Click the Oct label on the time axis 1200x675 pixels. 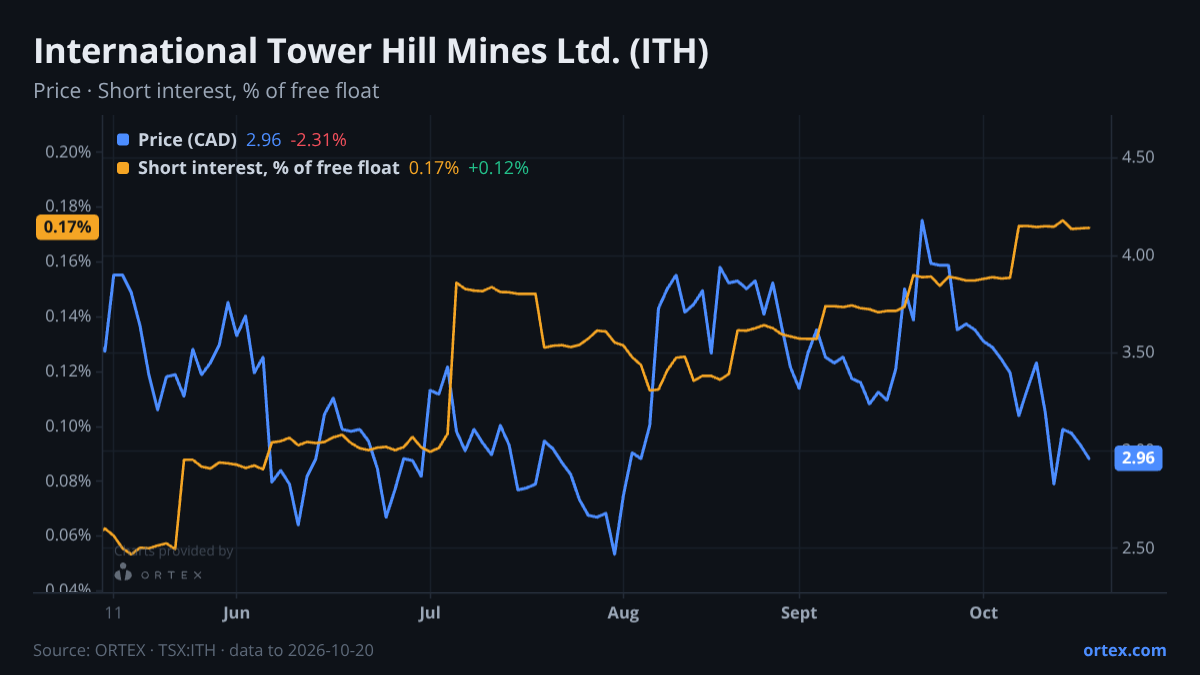(x=984, y=612)
